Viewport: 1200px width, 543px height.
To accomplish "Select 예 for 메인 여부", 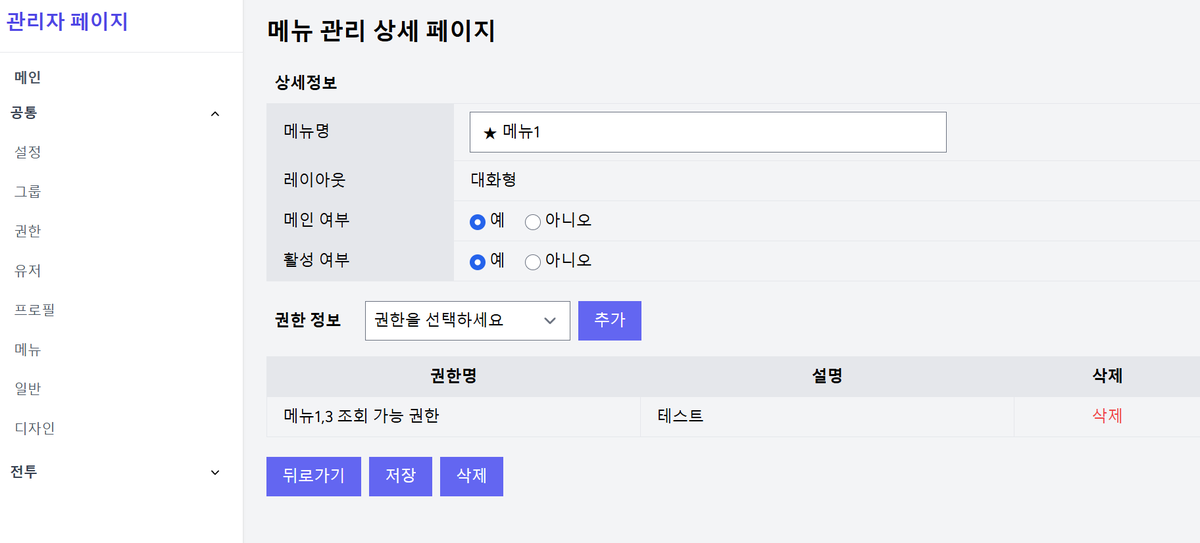I will (x=478, y=221).
